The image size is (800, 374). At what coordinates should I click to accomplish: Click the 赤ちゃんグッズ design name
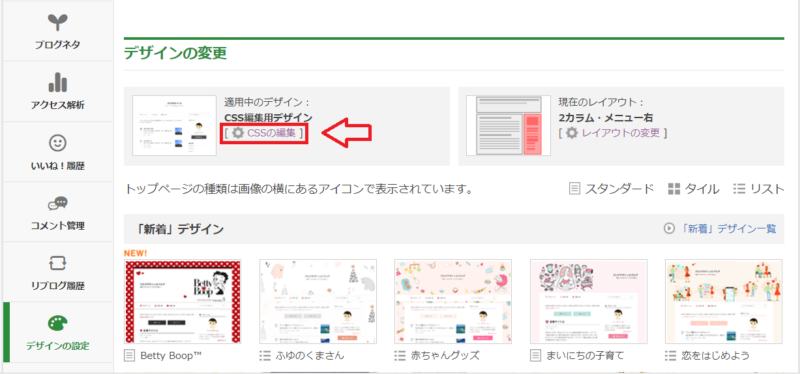[x=444, y=355]
